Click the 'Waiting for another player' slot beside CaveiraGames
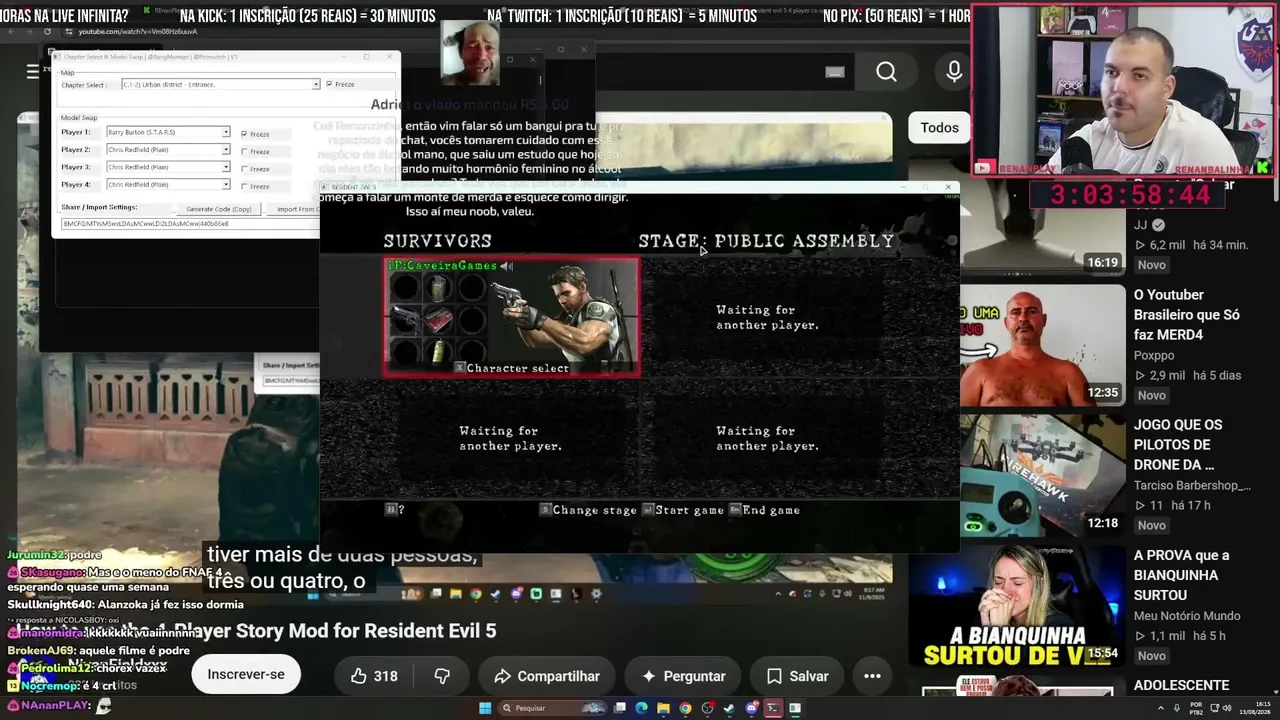 pyautogui.click(x=768, y=318)
